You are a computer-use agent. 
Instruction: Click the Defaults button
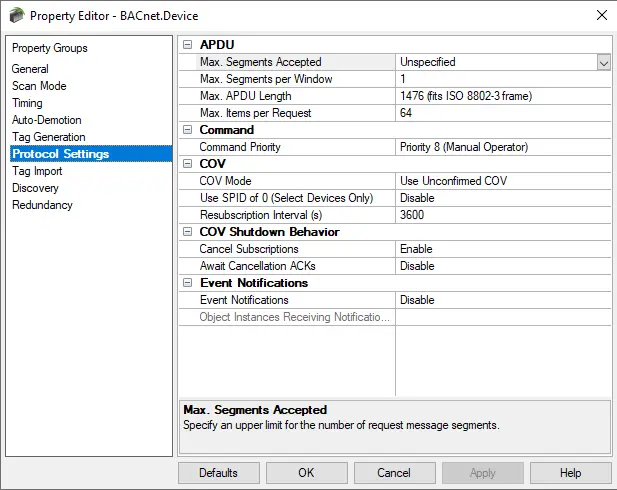(219, 473)
